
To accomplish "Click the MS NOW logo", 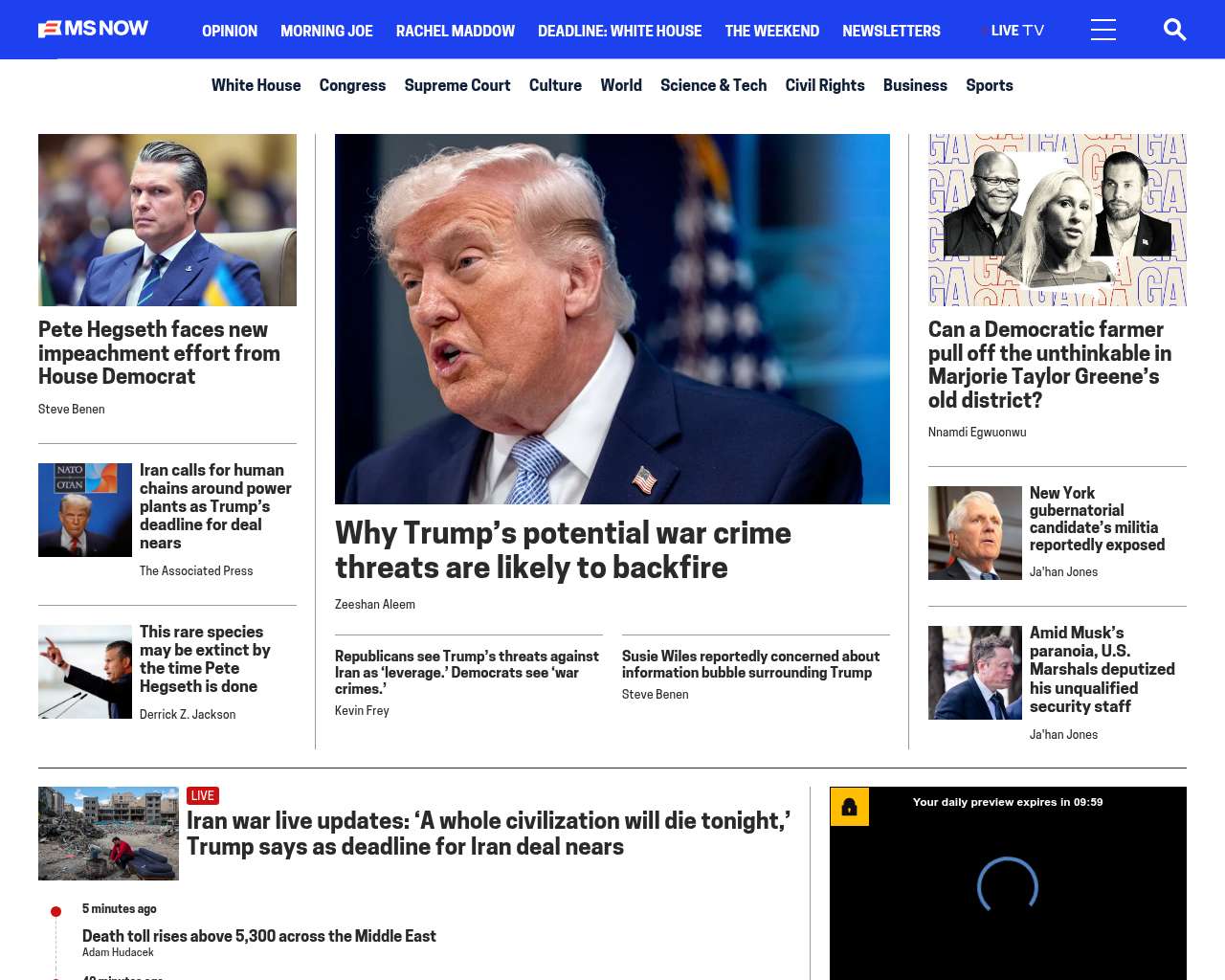I will coord(93,29).
